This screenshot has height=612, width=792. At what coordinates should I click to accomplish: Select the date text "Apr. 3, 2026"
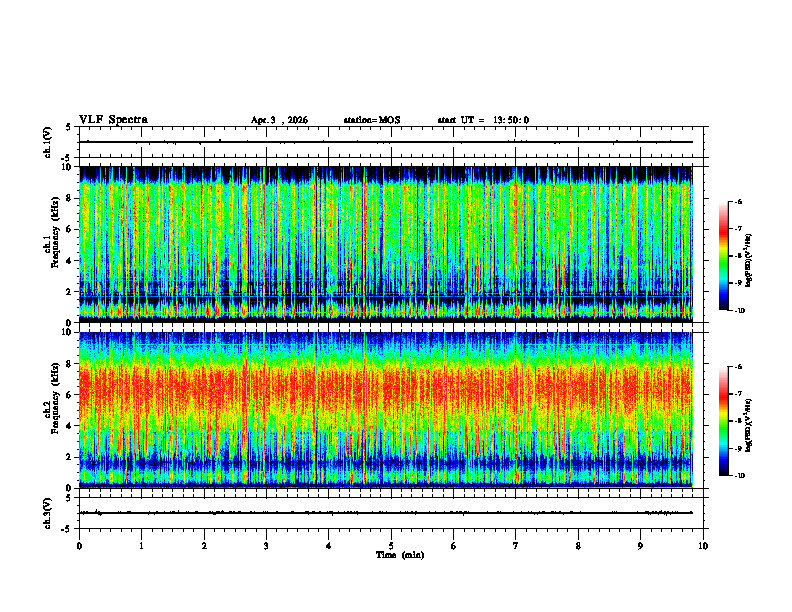coord(279,120)
